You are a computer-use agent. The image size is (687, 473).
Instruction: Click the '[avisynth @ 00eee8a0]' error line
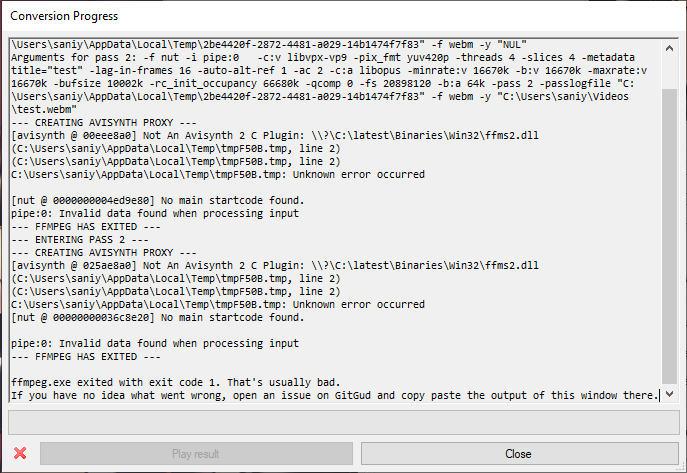(x=275, y=135)
